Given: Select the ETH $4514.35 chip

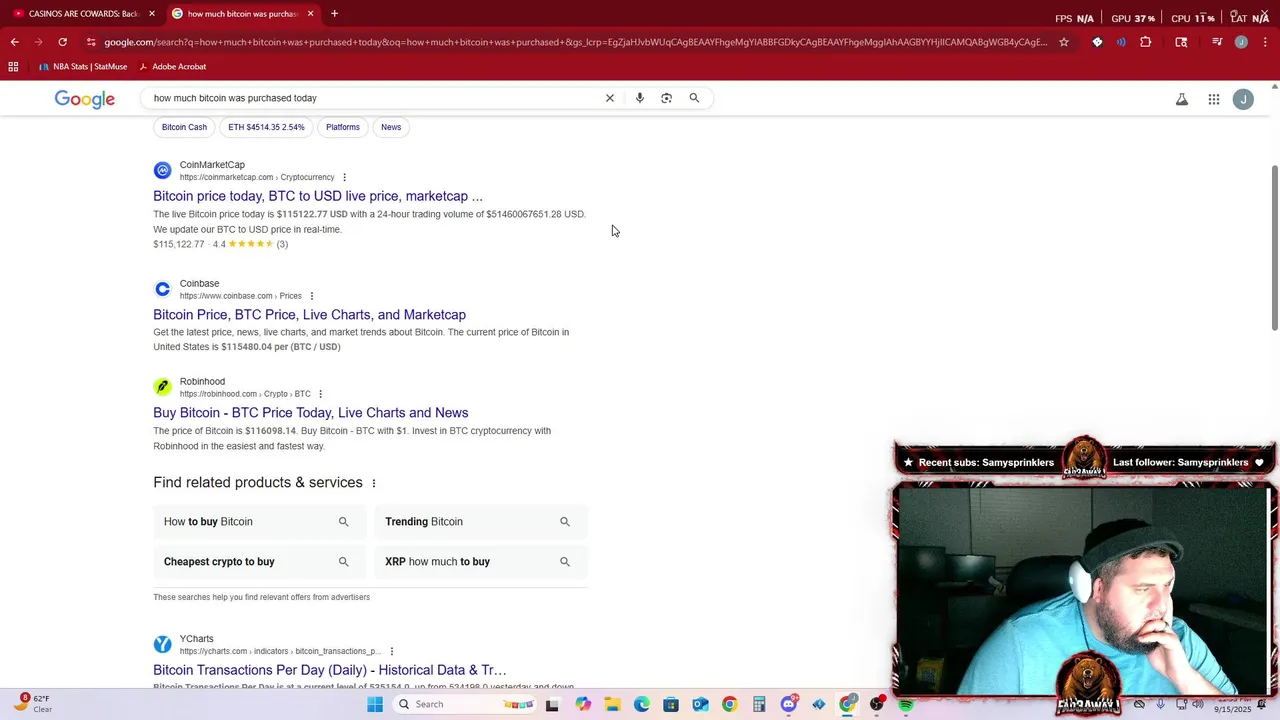Looking at the screenshot, I should click(x=266, y=127).
